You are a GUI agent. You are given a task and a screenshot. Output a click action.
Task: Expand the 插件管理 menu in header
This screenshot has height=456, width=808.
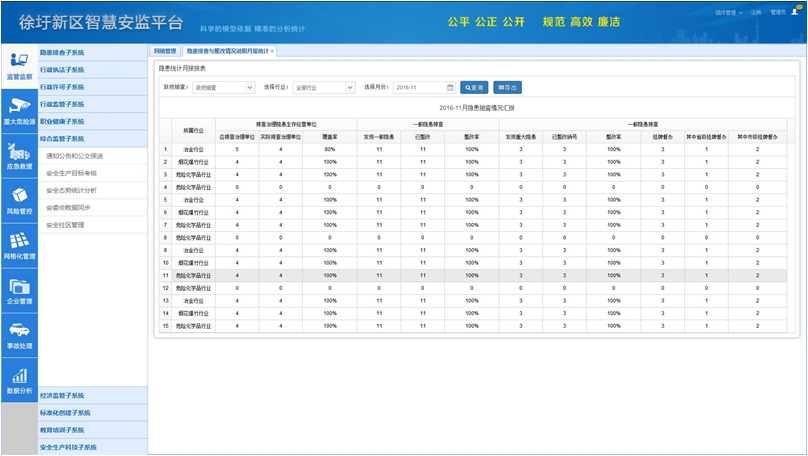click(x=728, y=13)
